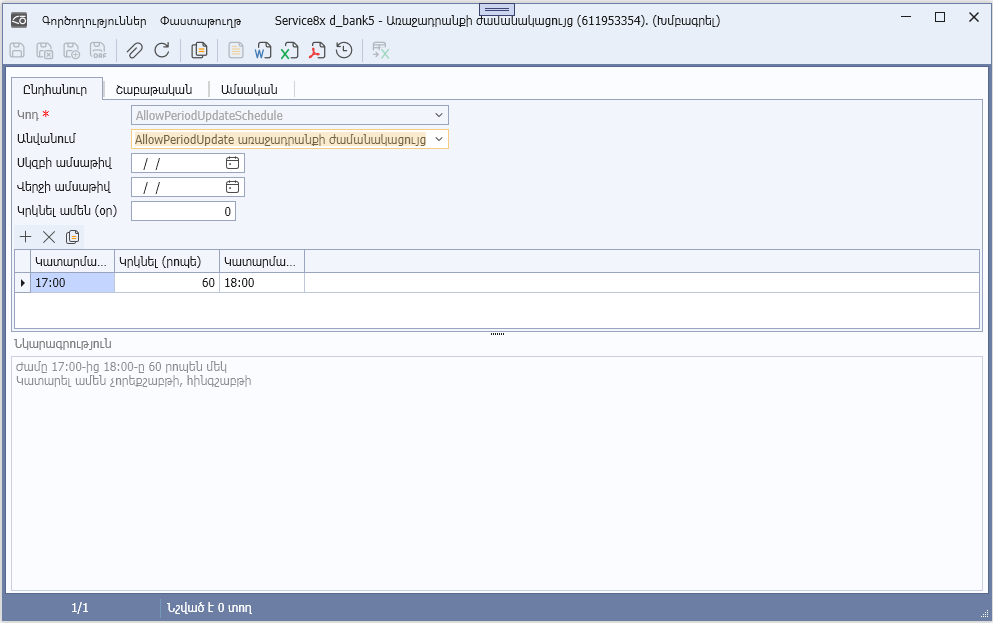Delete the row with the X icon above the grid
The height and width of the screenshot is (623, 993).
48,237
